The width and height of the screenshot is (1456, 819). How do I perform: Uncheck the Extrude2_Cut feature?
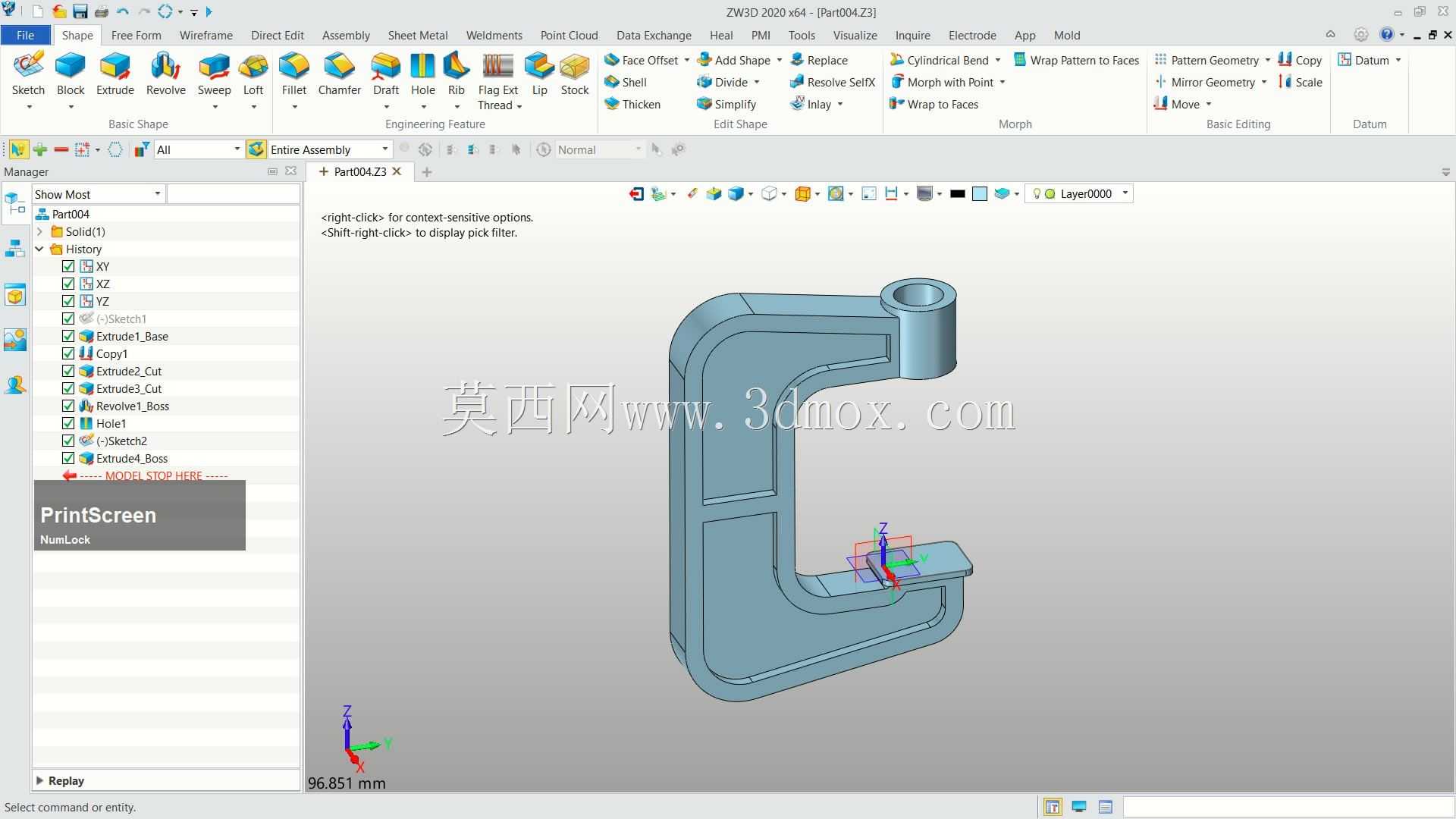pos(68,371)
